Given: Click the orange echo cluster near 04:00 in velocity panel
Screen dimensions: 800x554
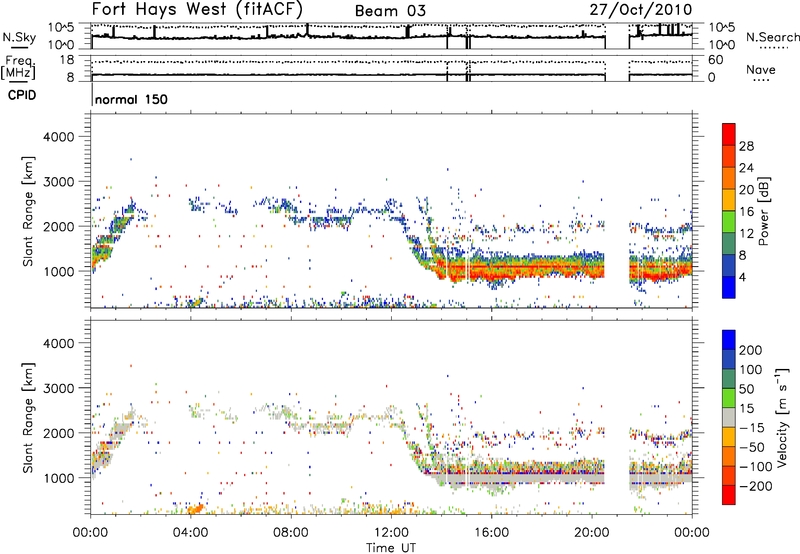Looking at the screenshot, I should pyautogui.click(x=195, y=508).
